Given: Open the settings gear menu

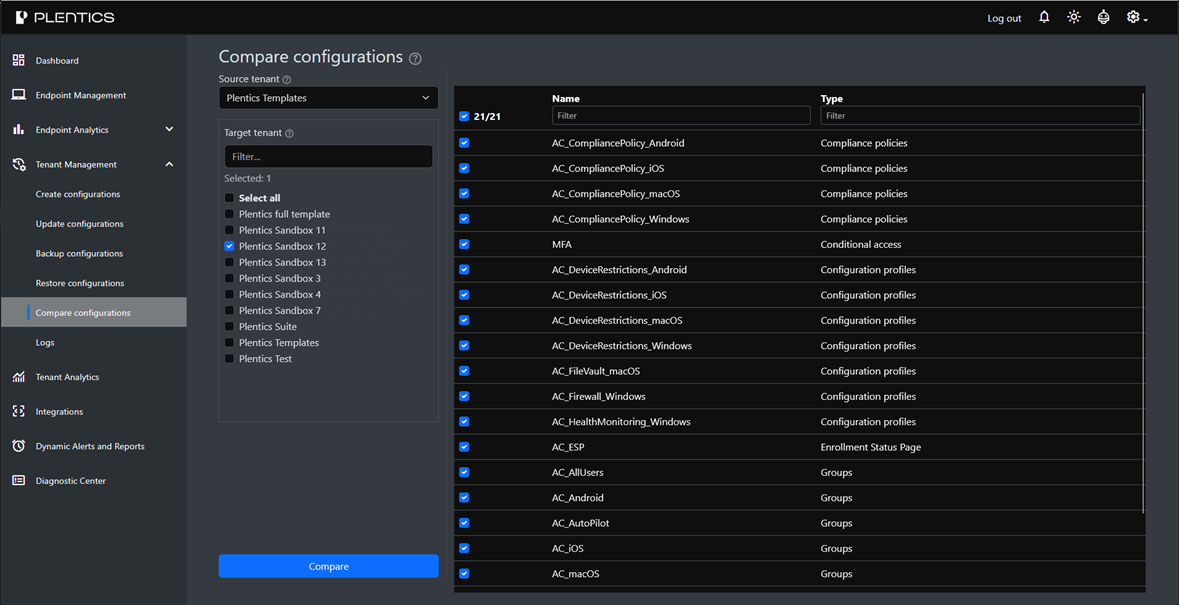Looking at the screenshot, I should (x=1135, y=17).
